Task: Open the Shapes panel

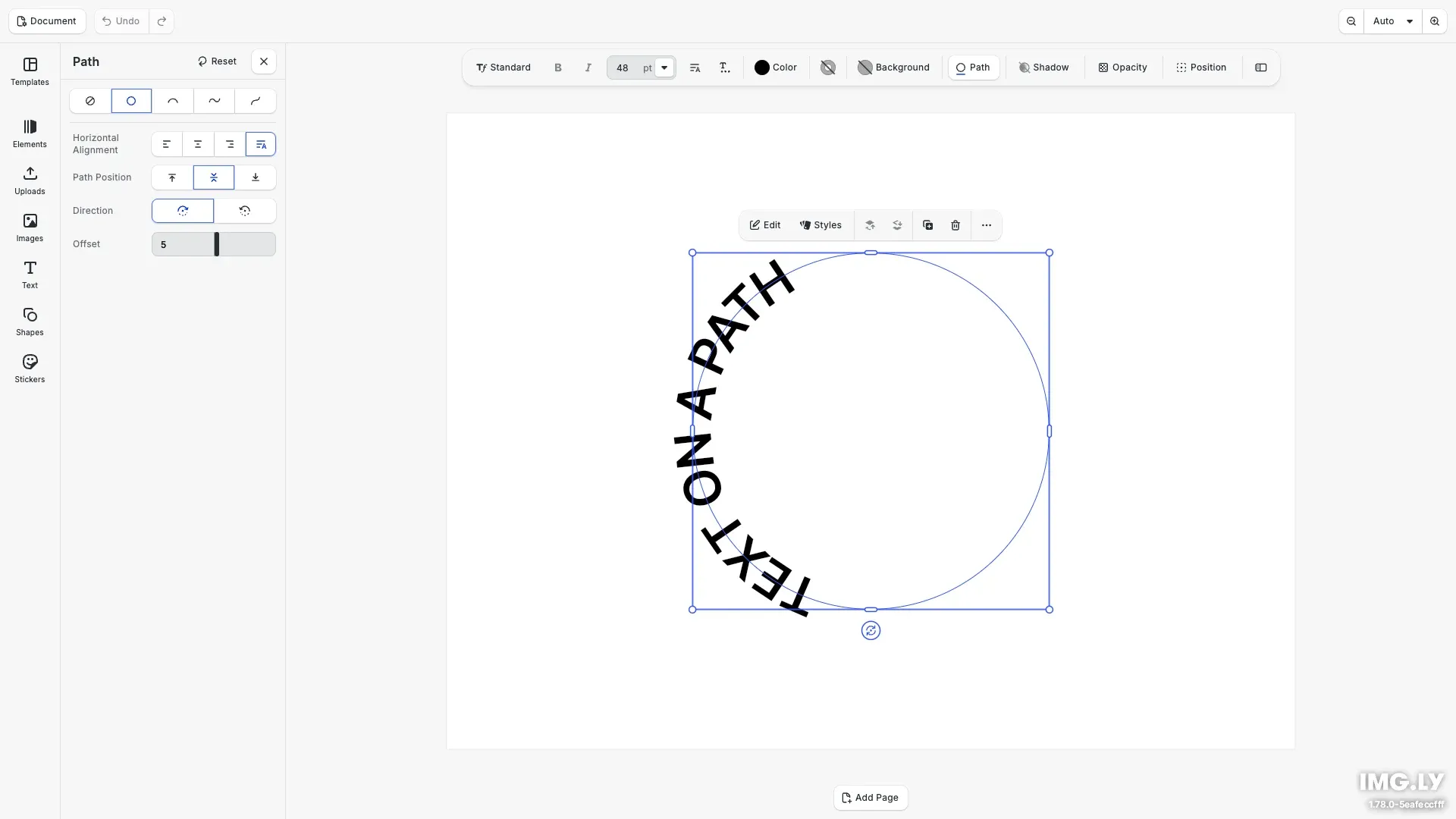Action: click(30, 322)
